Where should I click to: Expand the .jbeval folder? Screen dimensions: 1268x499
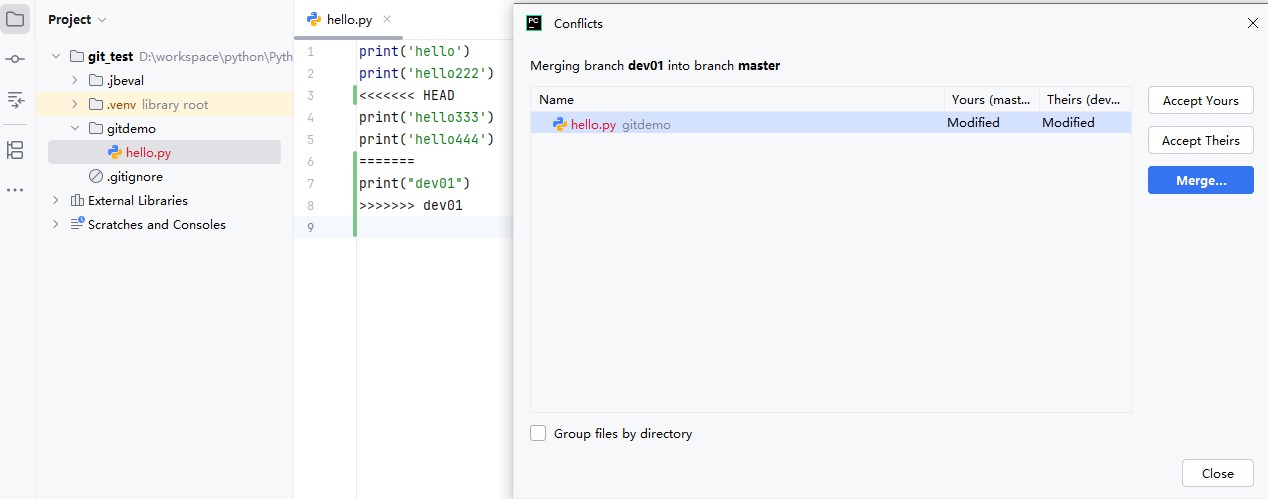75,80
